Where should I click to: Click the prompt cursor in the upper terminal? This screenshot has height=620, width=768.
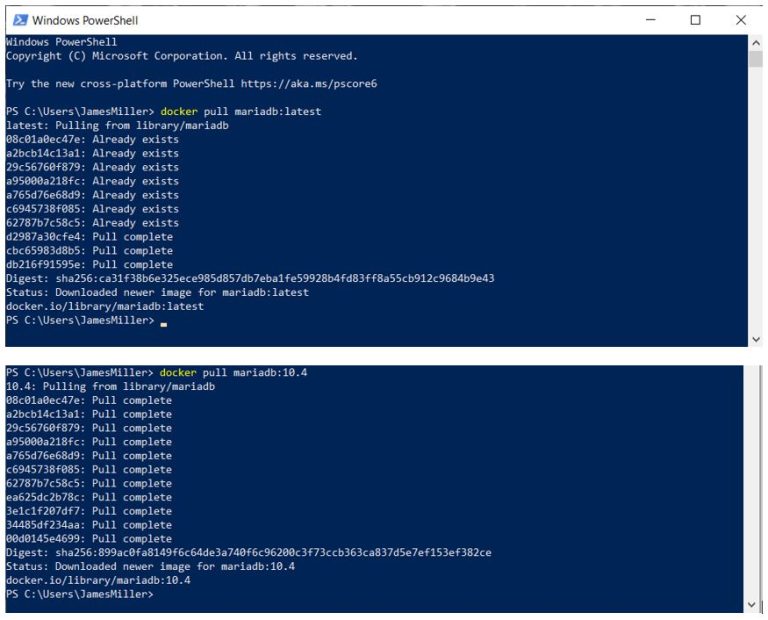(x=164, y=324)
